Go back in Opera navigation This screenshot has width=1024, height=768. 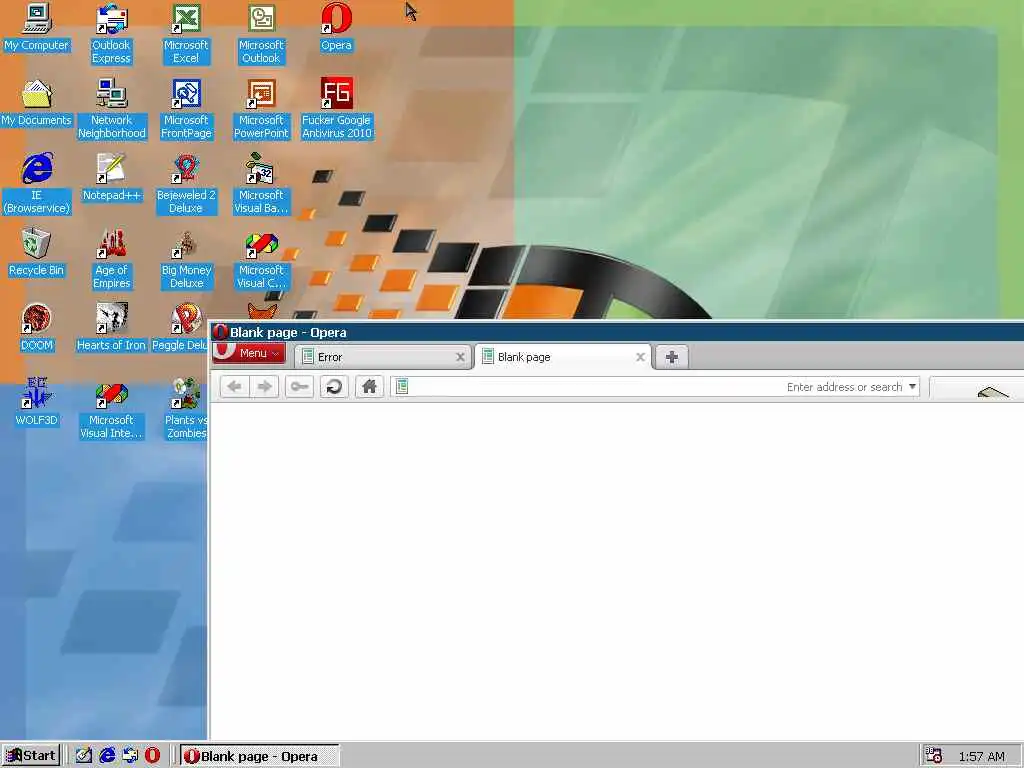pos(234,387)
